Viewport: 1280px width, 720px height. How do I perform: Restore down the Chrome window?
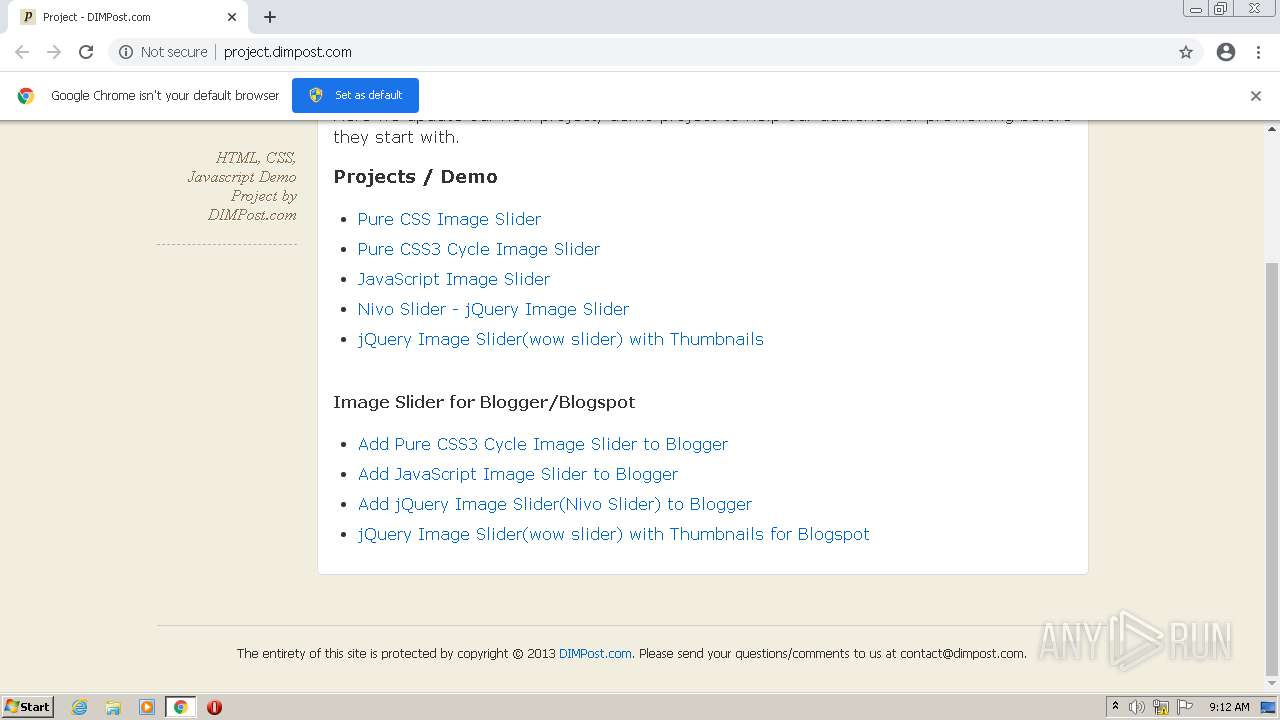coord(1221,9)
